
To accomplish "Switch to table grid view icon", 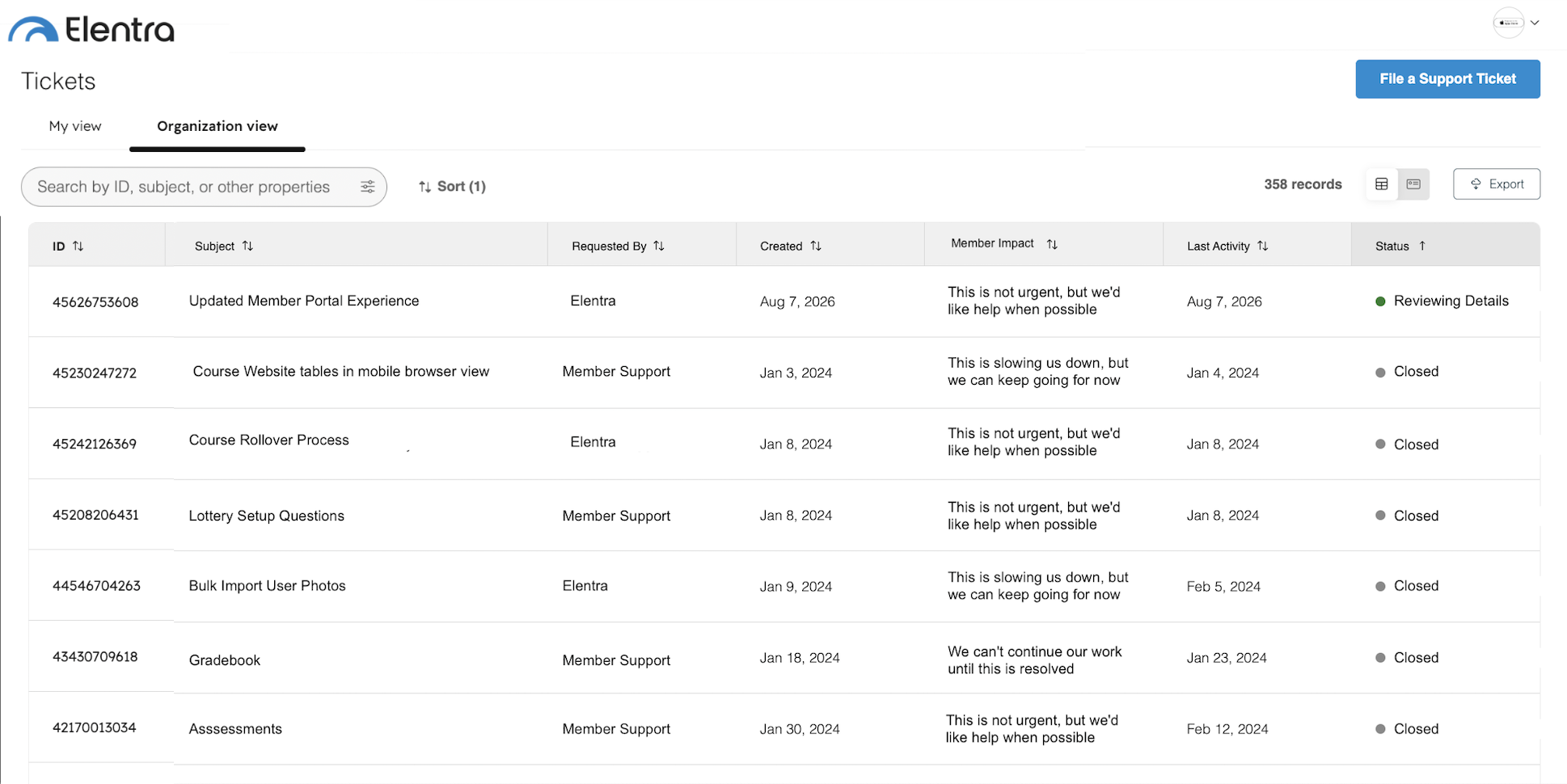I will (1382, 184).
